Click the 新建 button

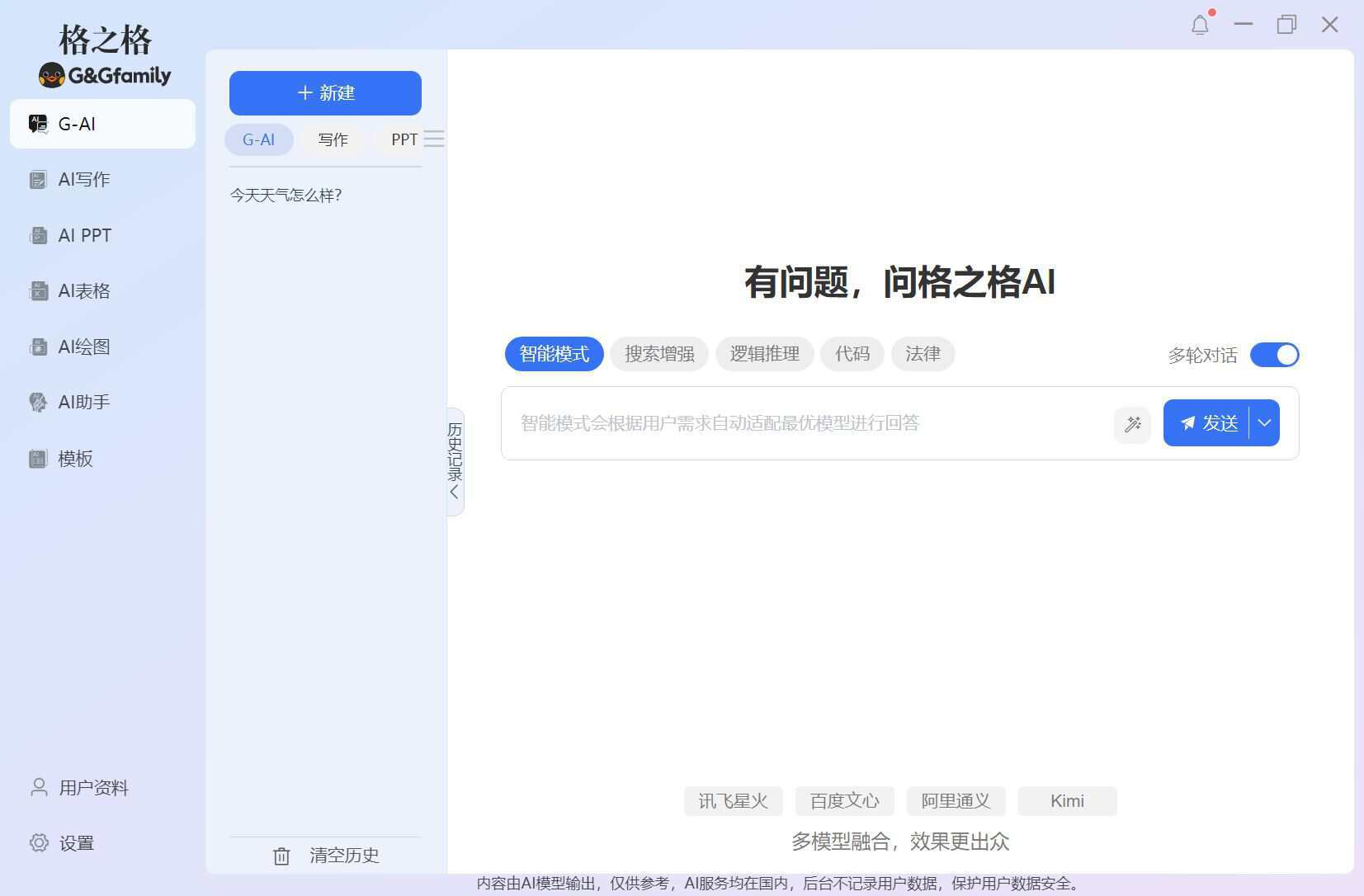tap(324, 92)
